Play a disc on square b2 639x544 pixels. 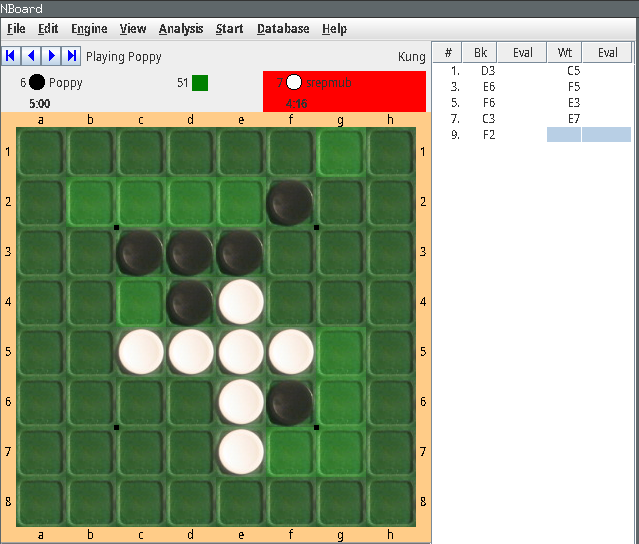[x=90, y=202]
